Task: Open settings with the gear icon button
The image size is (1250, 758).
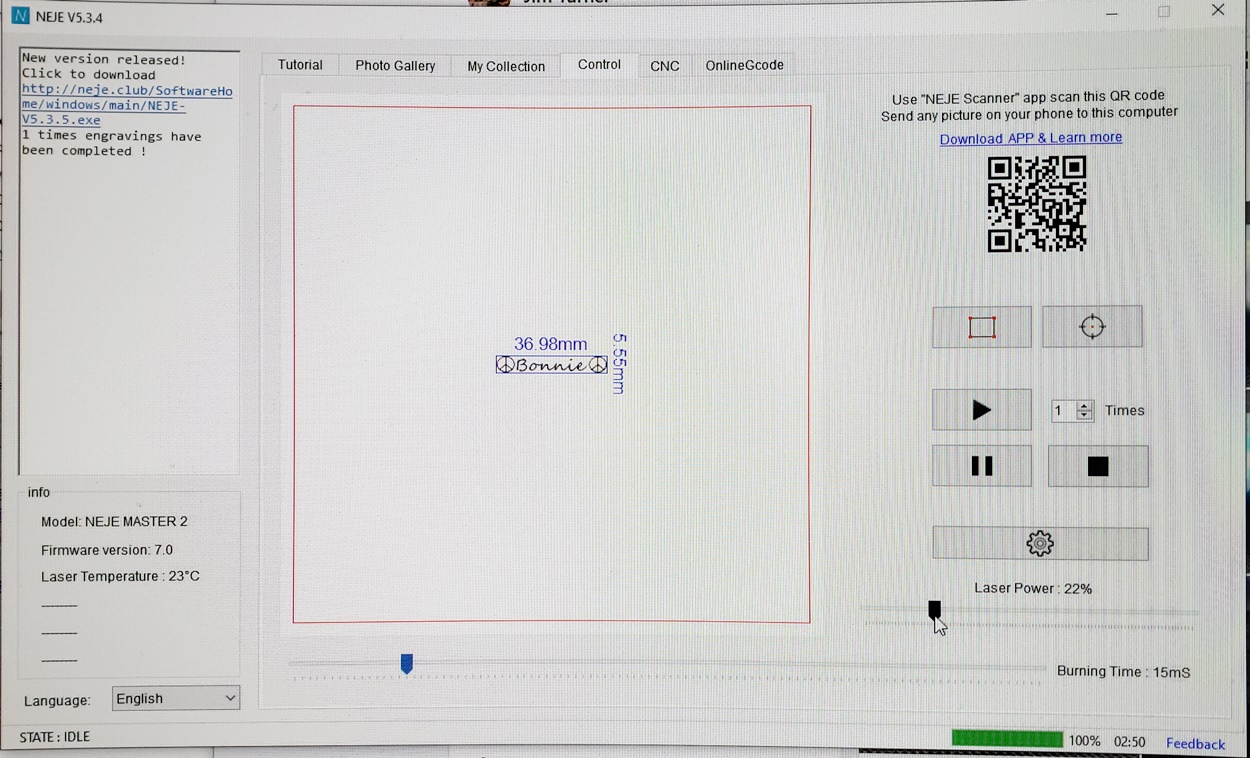Action: click(x=1040, y=543)
